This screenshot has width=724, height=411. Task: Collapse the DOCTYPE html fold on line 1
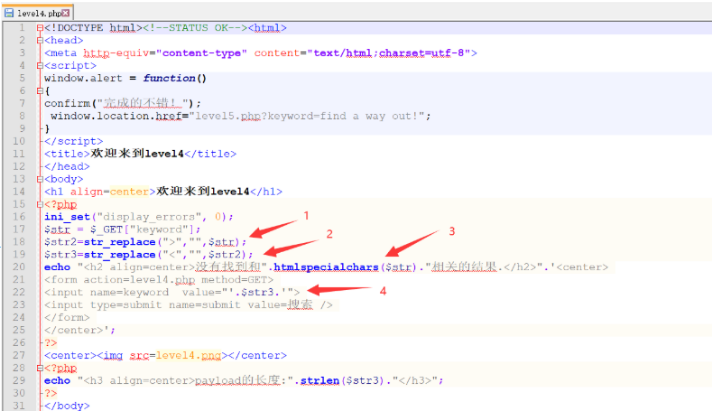coord(40,28)
